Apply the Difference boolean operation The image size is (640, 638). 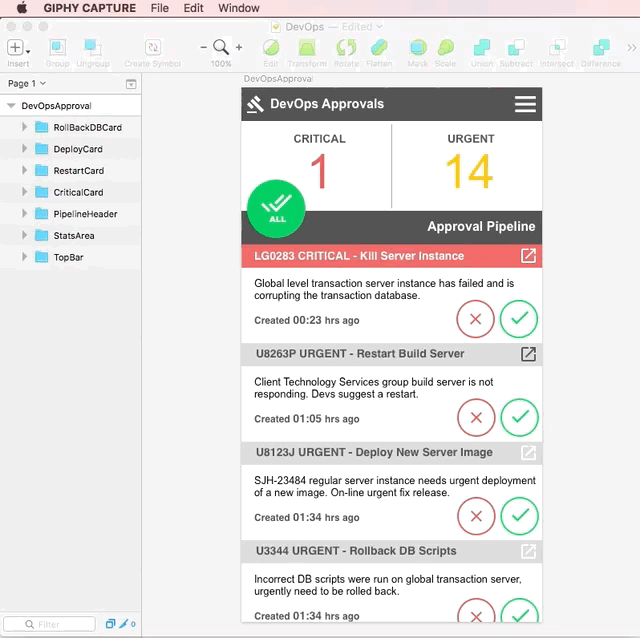(x=601, y=48)
